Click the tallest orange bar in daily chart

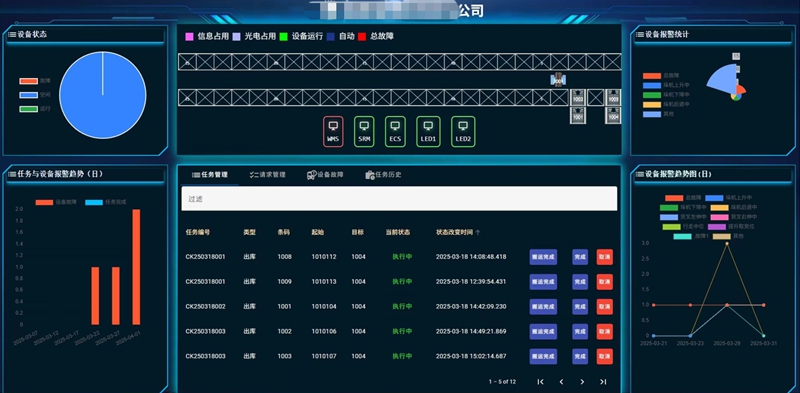point(136,267)
